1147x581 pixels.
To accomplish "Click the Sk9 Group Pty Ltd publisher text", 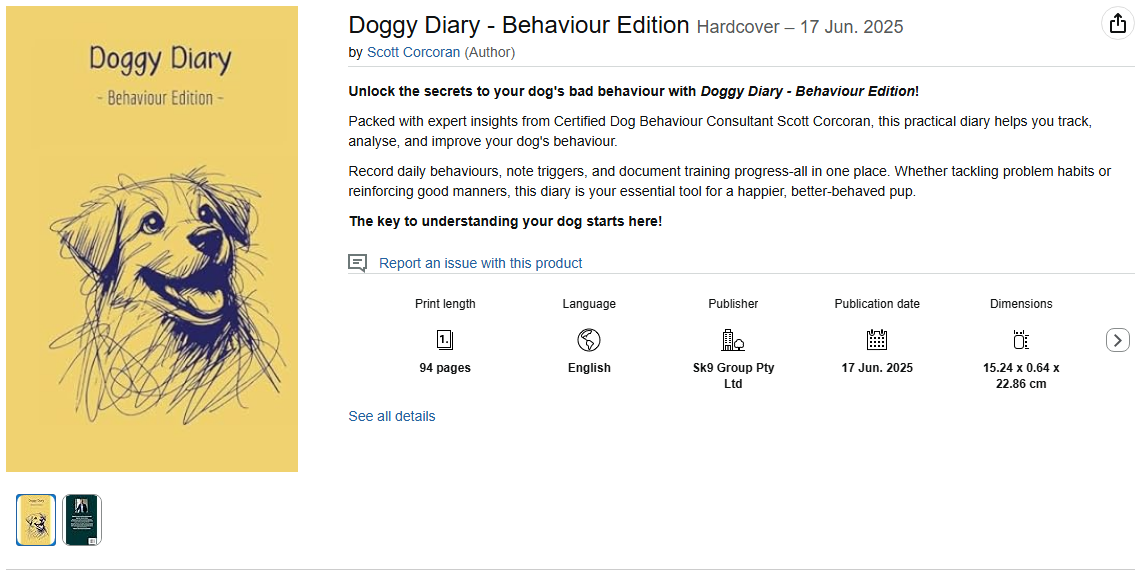I will (733, 375).
